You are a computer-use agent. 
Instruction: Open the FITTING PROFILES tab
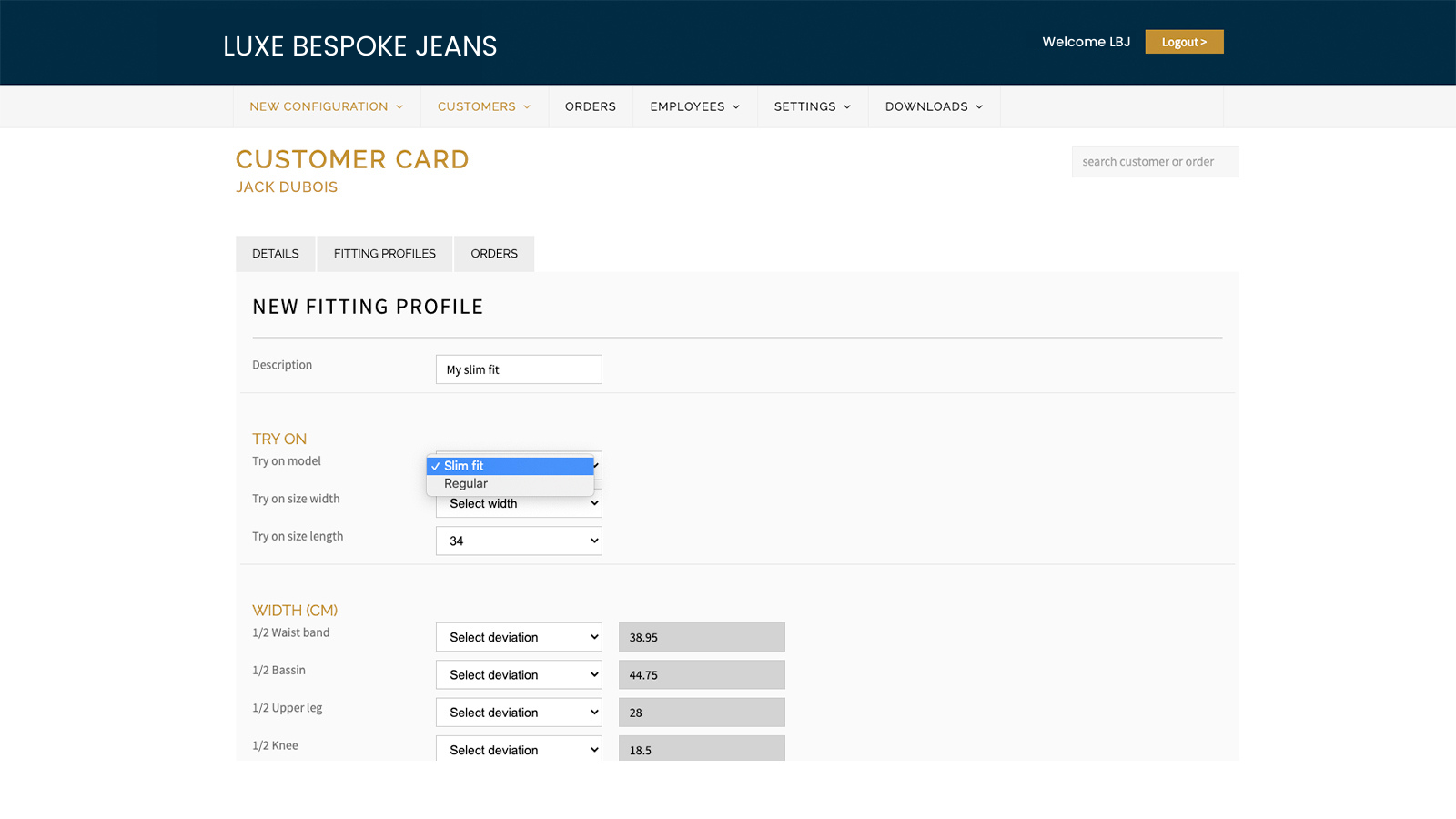coord(384,253)
